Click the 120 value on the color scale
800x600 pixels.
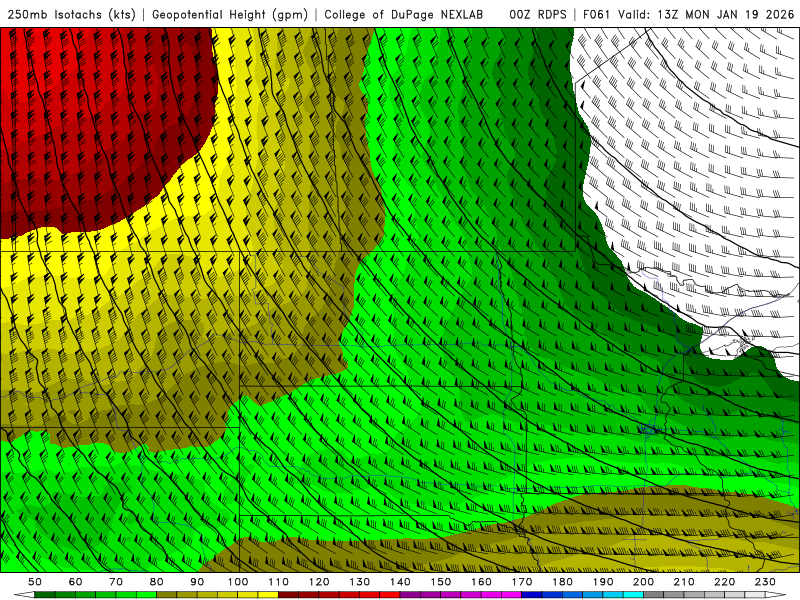[319, 582]
